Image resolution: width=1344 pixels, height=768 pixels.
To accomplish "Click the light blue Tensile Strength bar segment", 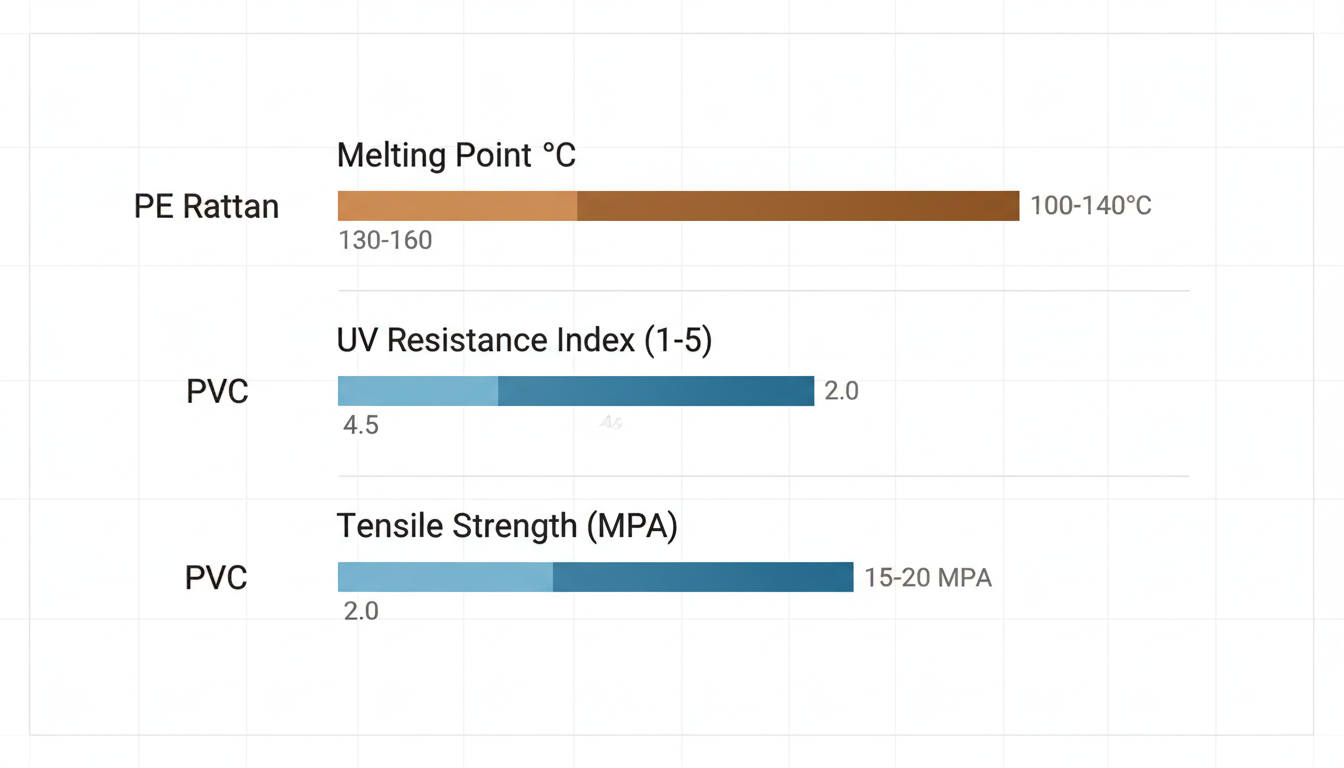I will point(445,577).
